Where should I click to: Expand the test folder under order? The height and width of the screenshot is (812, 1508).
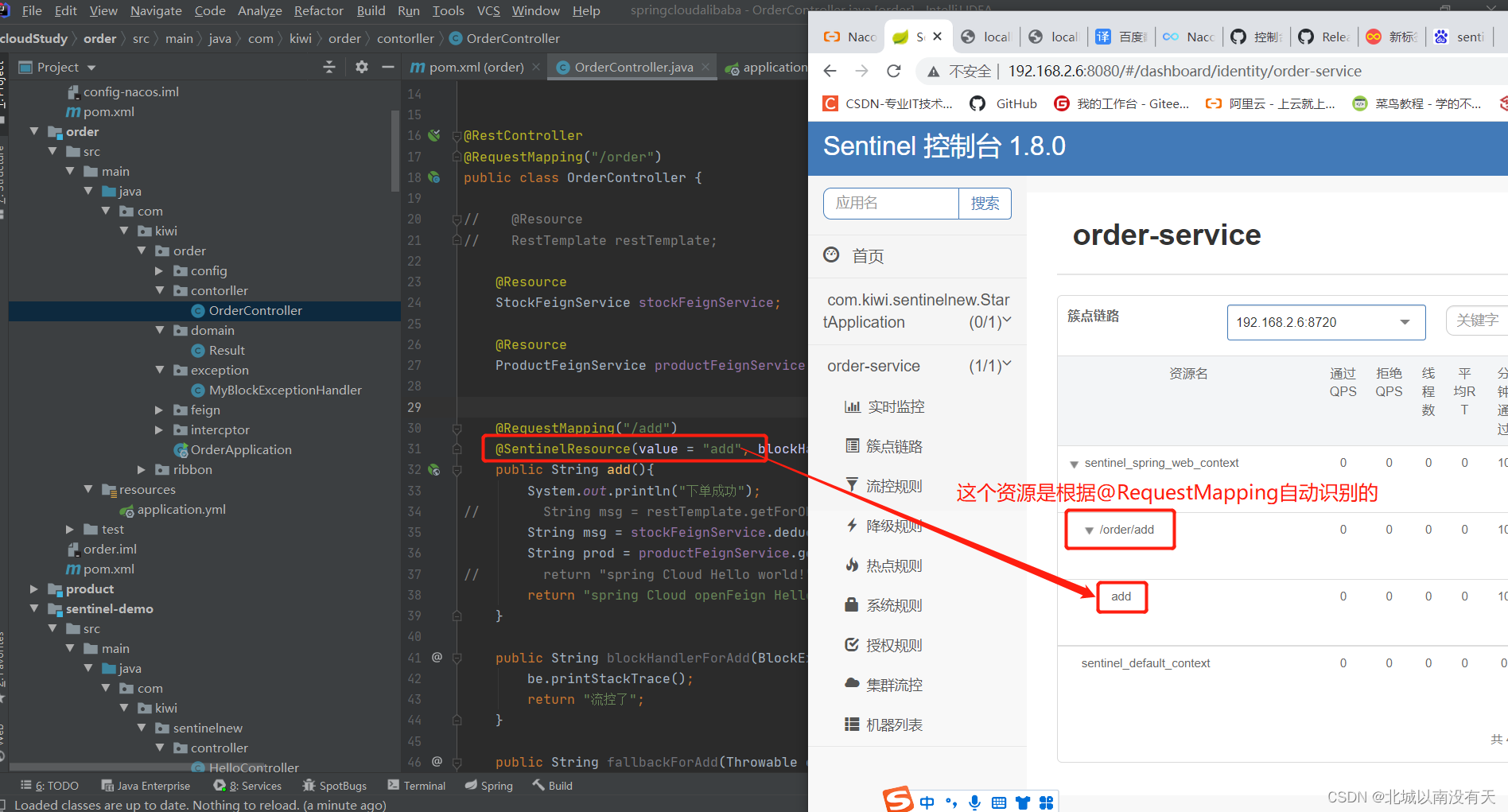70,529
